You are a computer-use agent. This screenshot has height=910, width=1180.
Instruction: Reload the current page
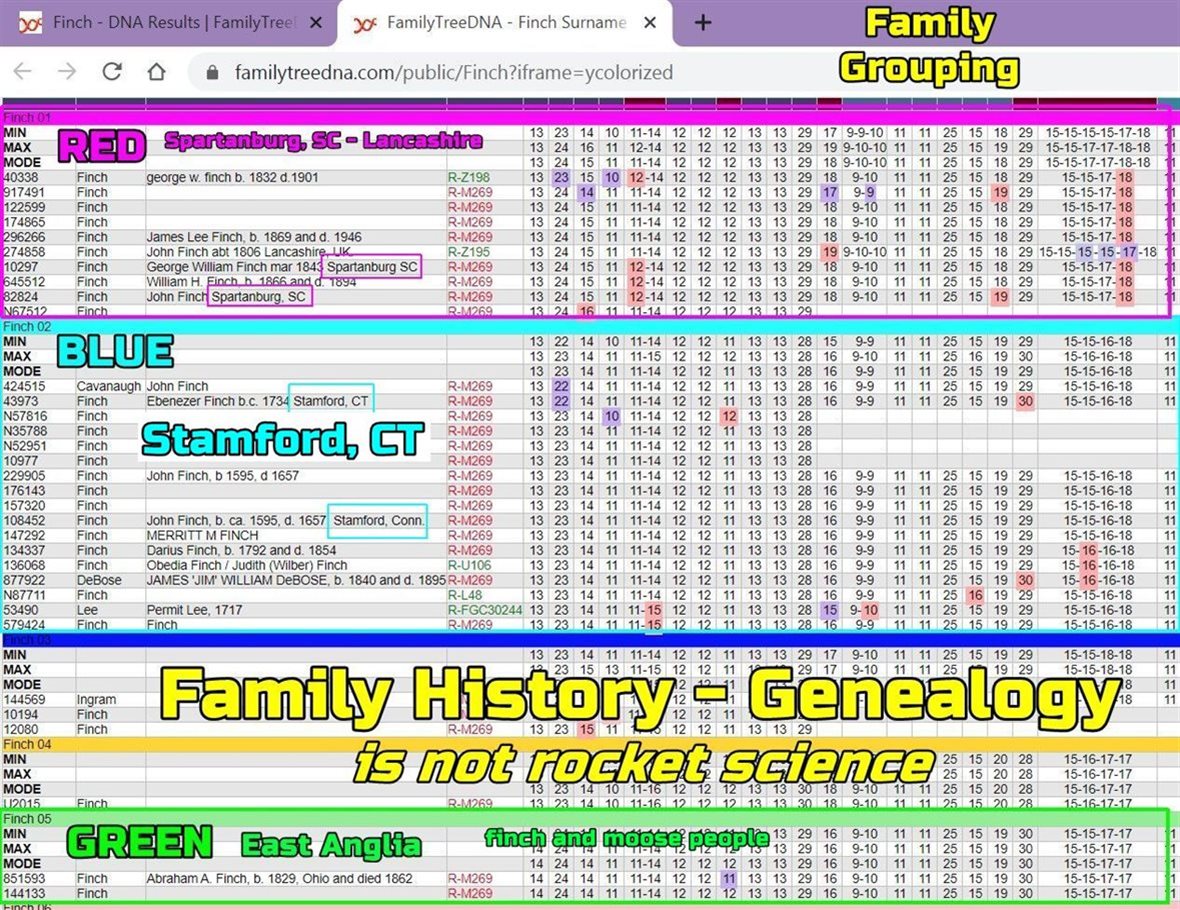(112, 72)
